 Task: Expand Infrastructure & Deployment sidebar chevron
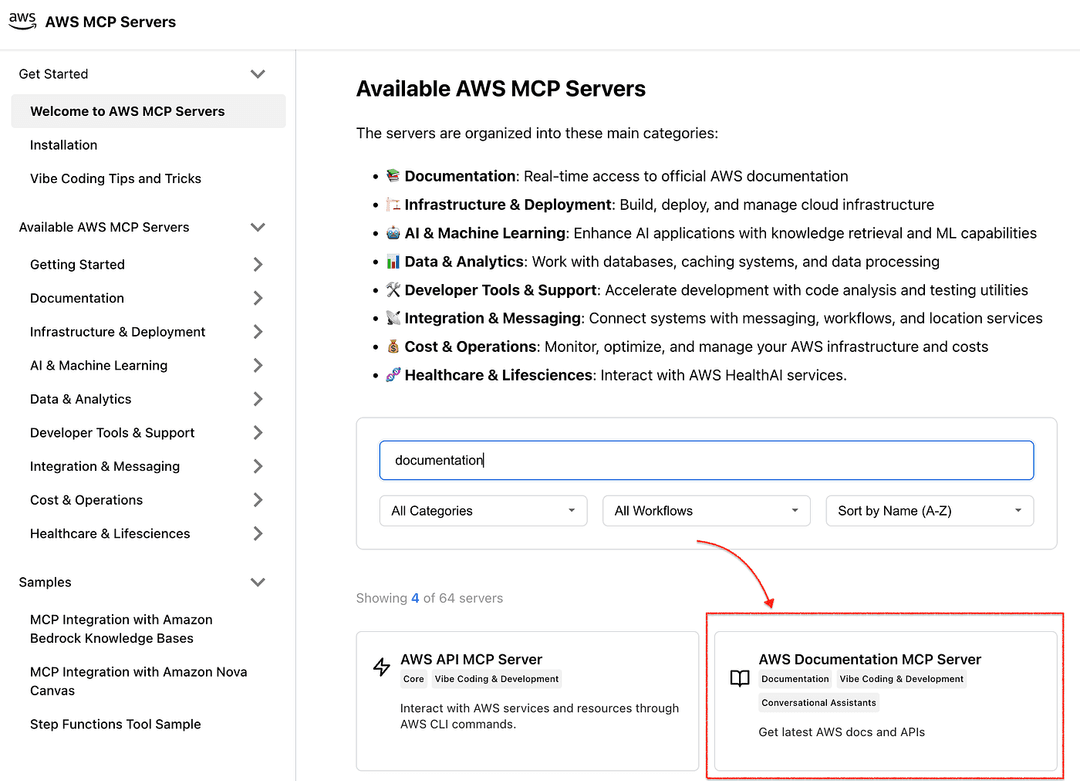tap(258, 332)
